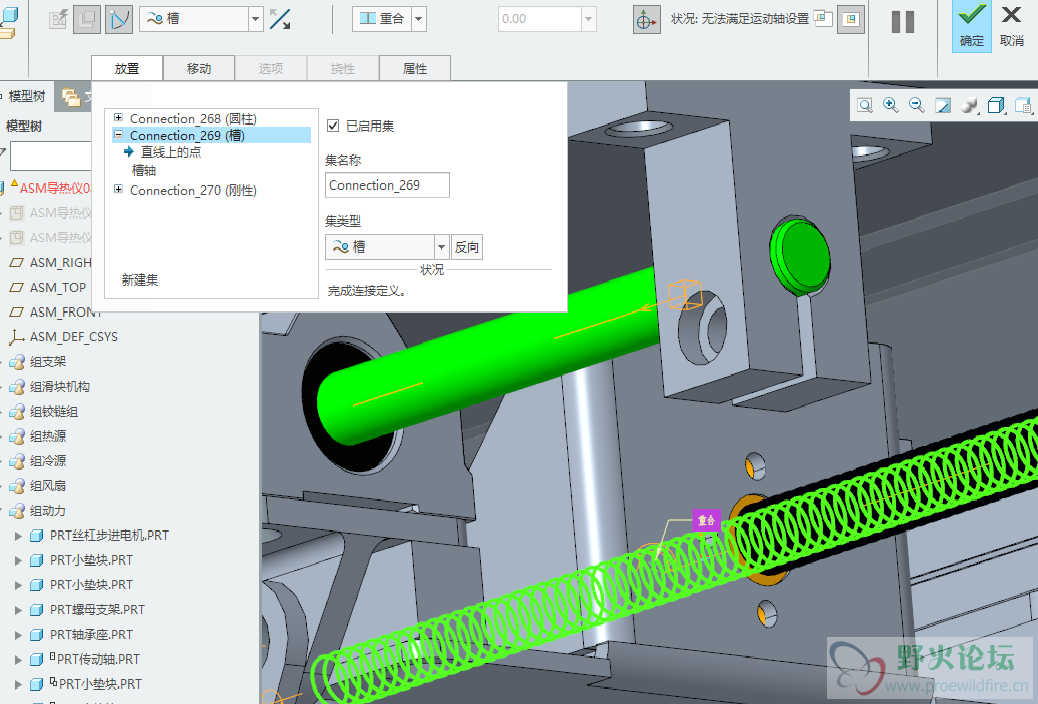
Task: Toggle the 3D dragger icon
Action: (647, 19)
